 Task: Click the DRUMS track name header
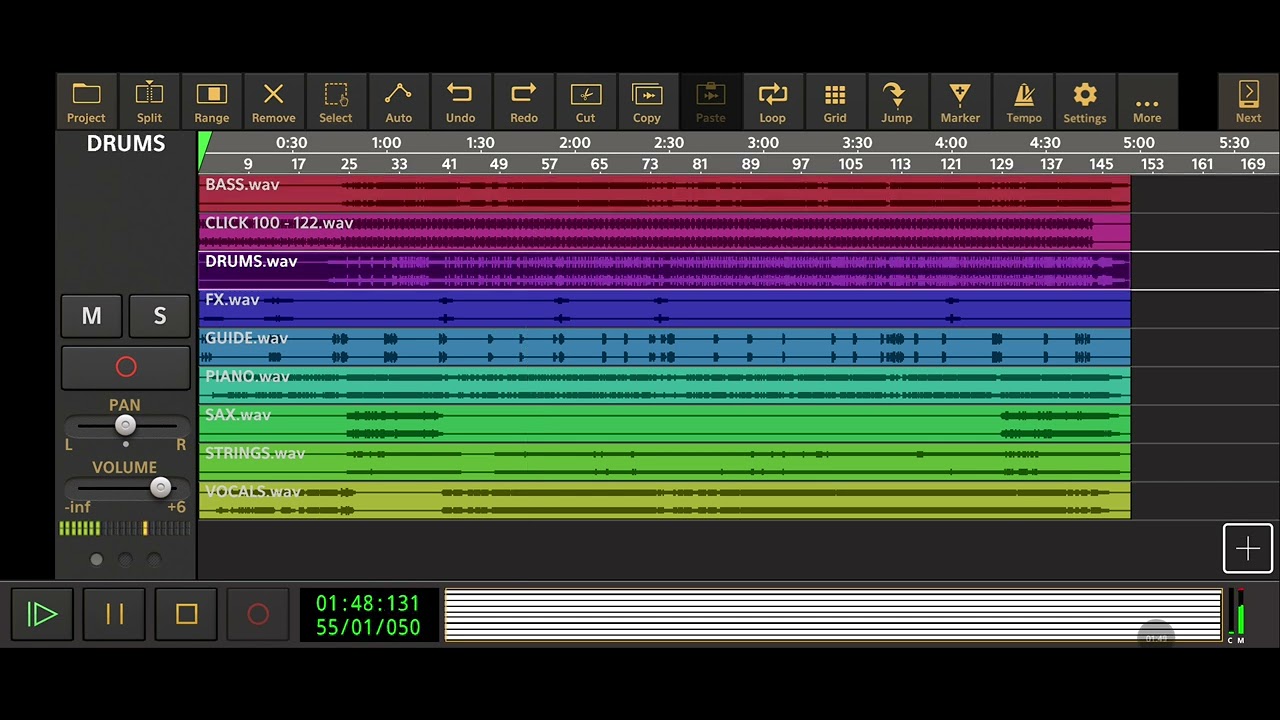click(x=126, y=143)
